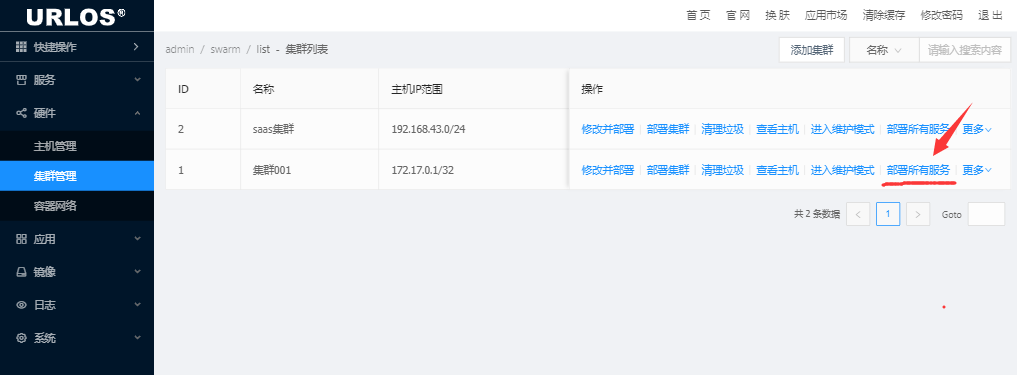The image size is (1017, 375).
Task: Collapse the 硬件 menu chevron
Action: pyautogui.click(x=138, y=113)
